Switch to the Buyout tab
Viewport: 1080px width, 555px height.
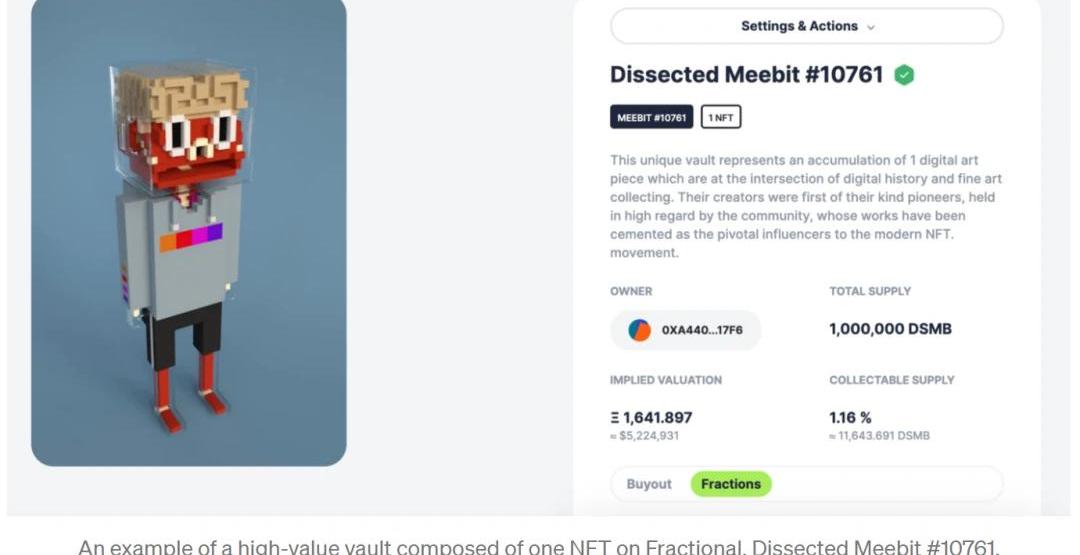click(x=649, y=484)
